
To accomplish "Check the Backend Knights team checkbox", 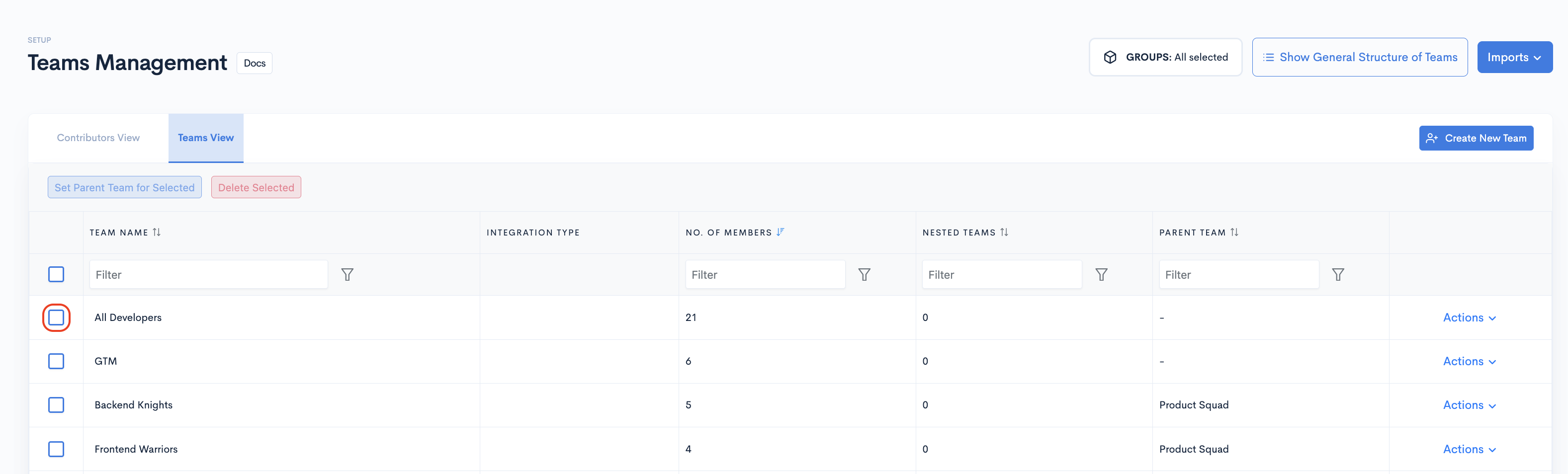I will tap(56, 404).
